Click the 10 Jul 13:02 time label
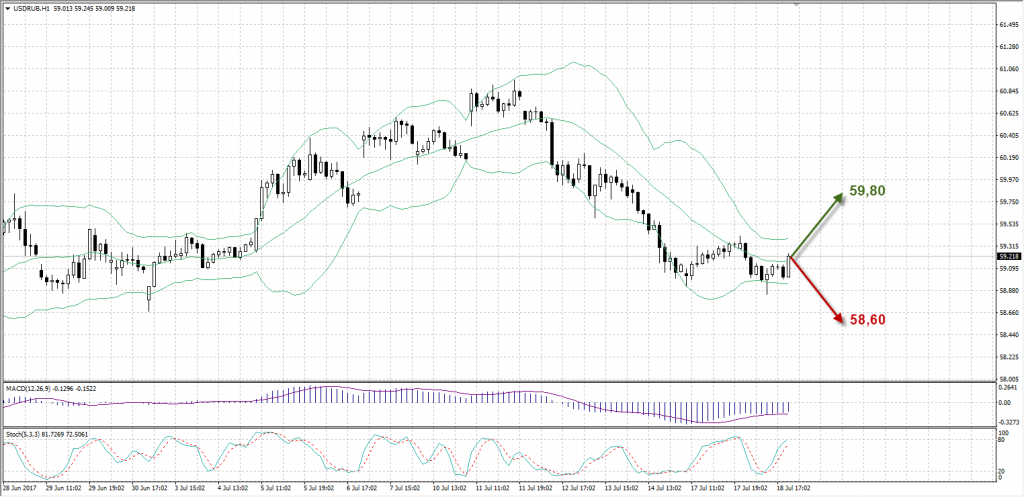The width and height of the screenshot is (1024, 497). [x=447, y=490]
